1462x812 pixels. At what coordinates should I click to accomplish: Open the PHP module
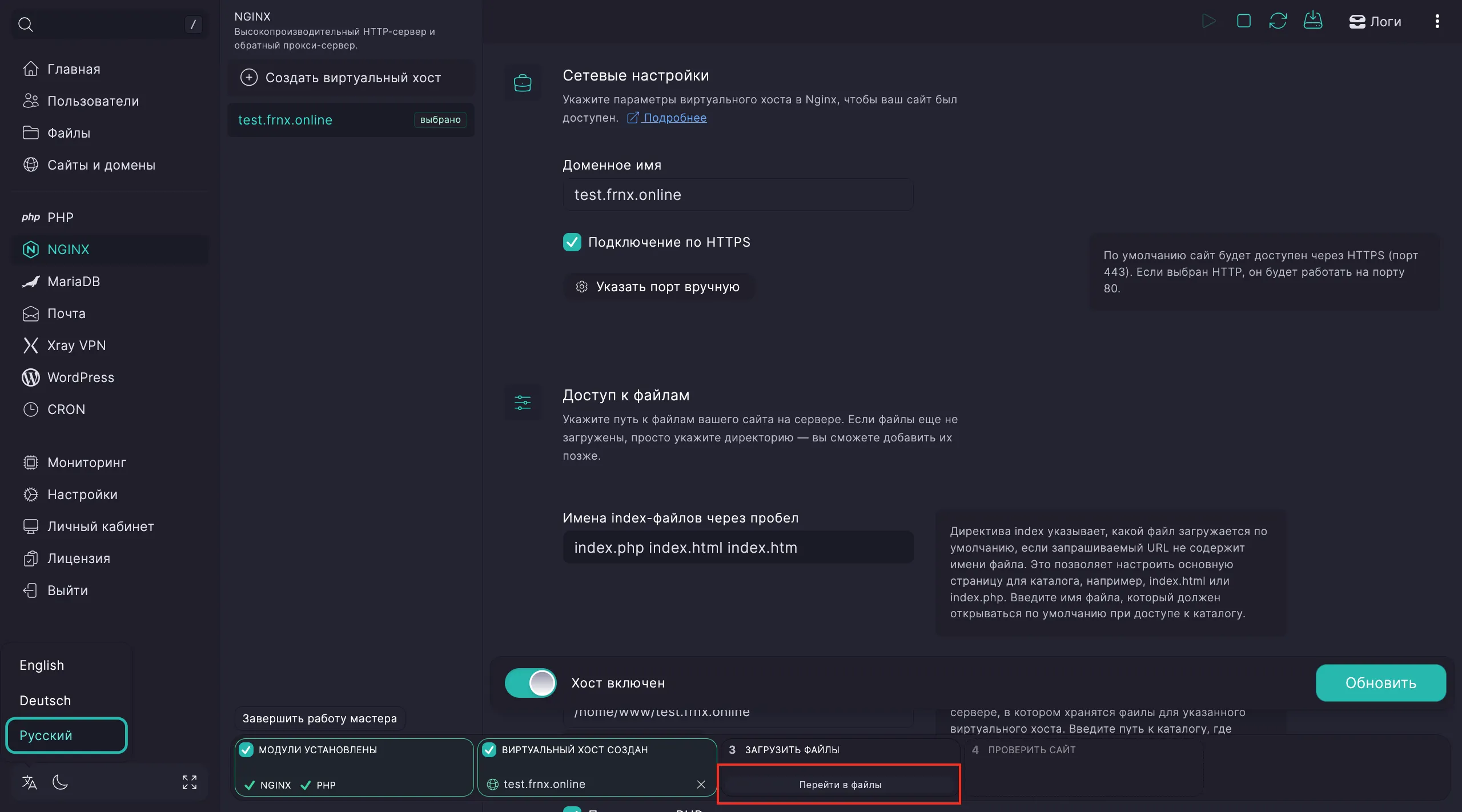[111, 218]
